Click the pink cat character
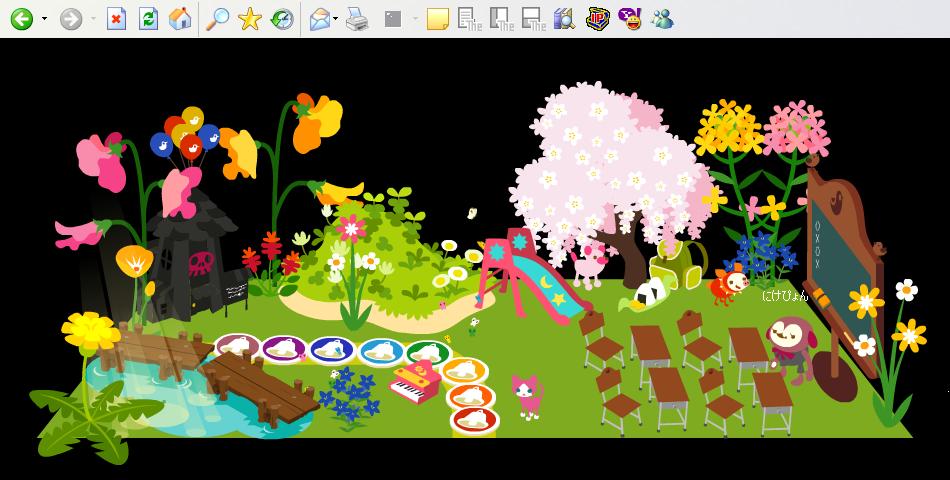 click(527, 396)
